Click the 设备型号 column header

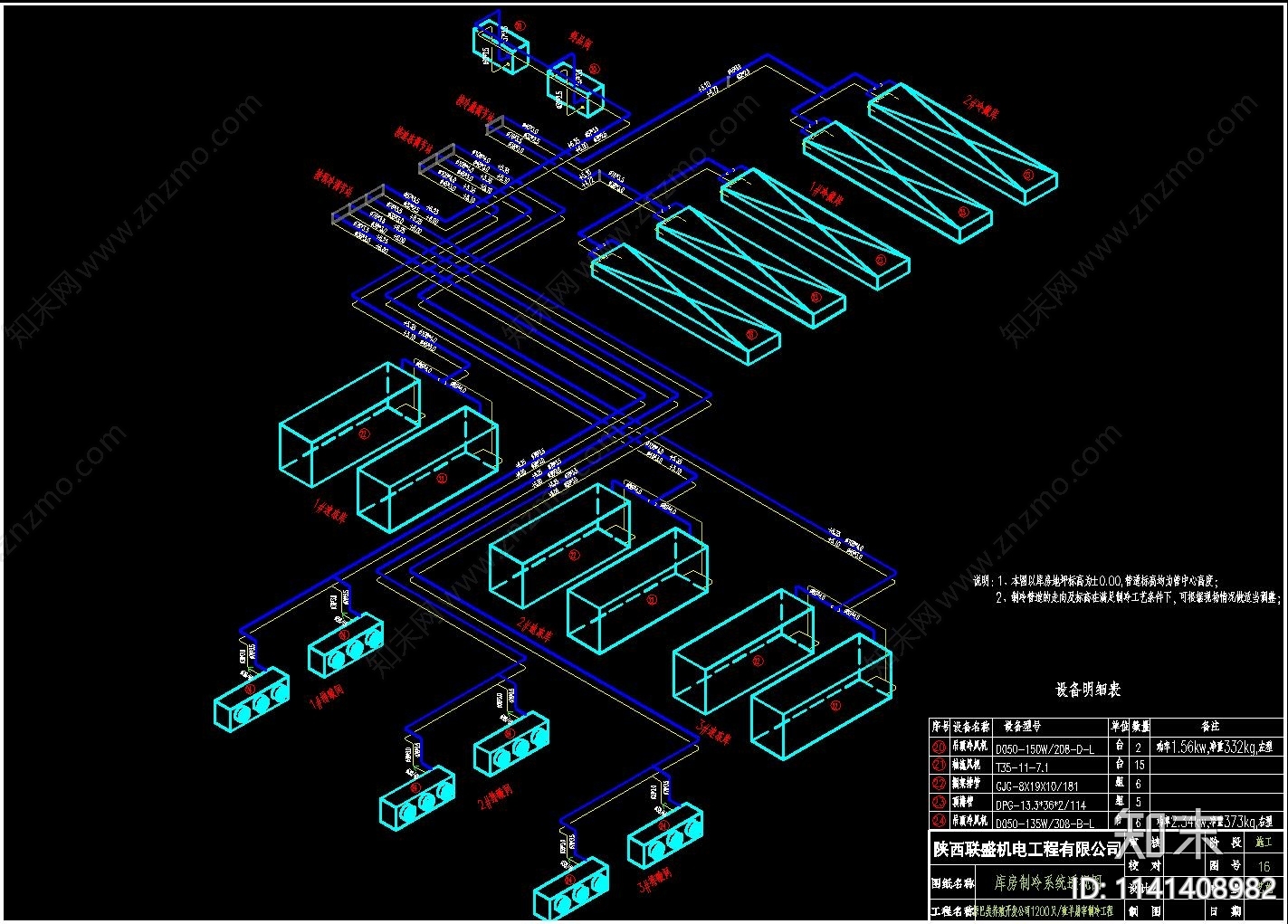(x=1022, y=727)
